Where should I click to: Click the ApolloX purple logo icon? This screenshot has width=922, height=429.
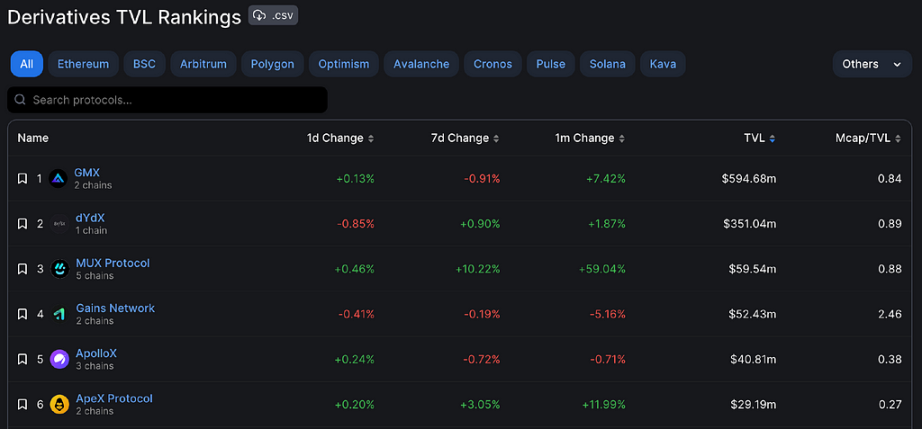pyautogui.click(x=59, y=359)
